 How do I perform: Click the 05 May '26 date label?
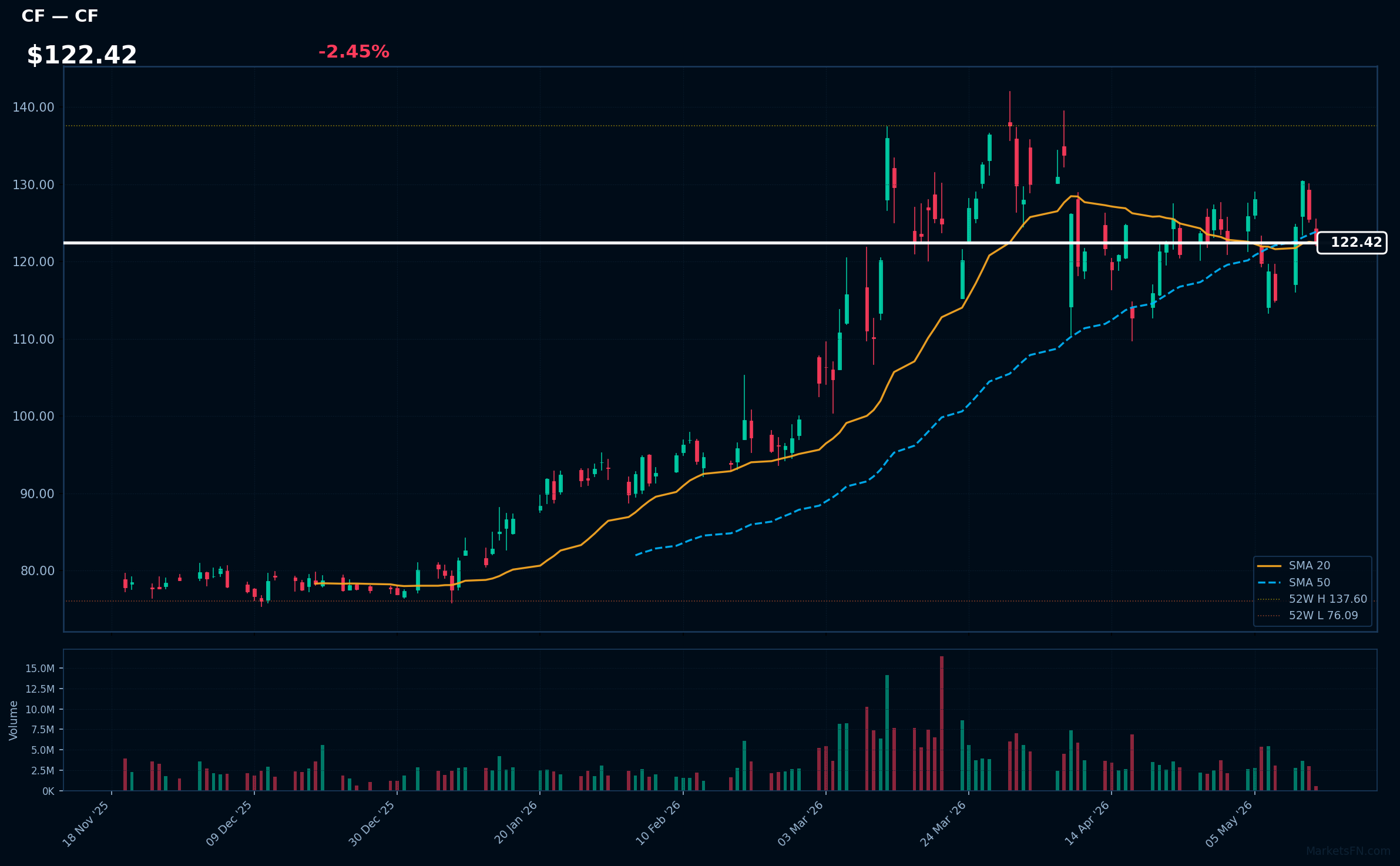[1230, 824]
